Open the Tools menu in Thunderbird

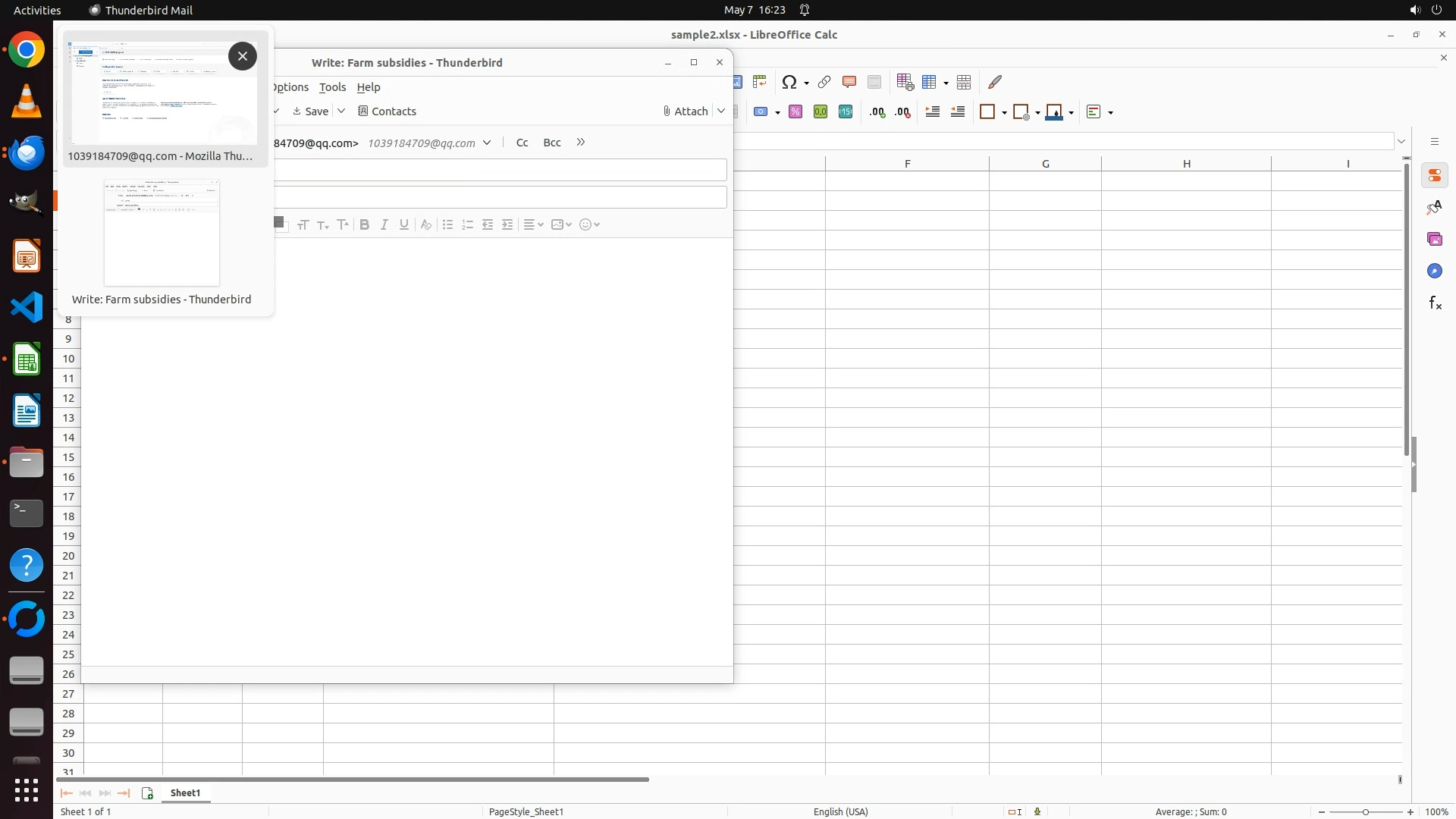(x=332, y=87)
